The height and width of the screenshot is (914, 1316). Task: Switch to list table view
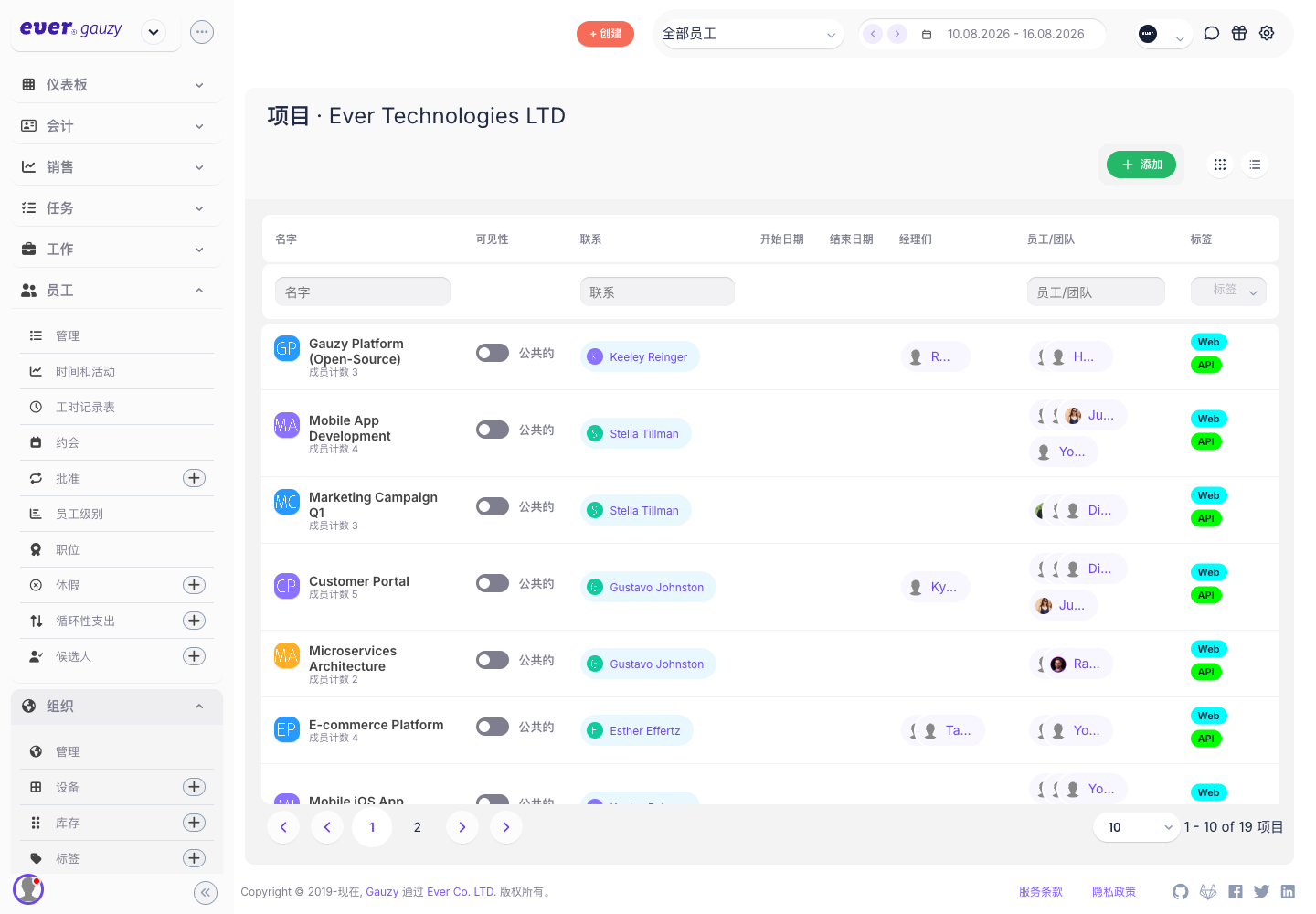tap(1255, 165)
